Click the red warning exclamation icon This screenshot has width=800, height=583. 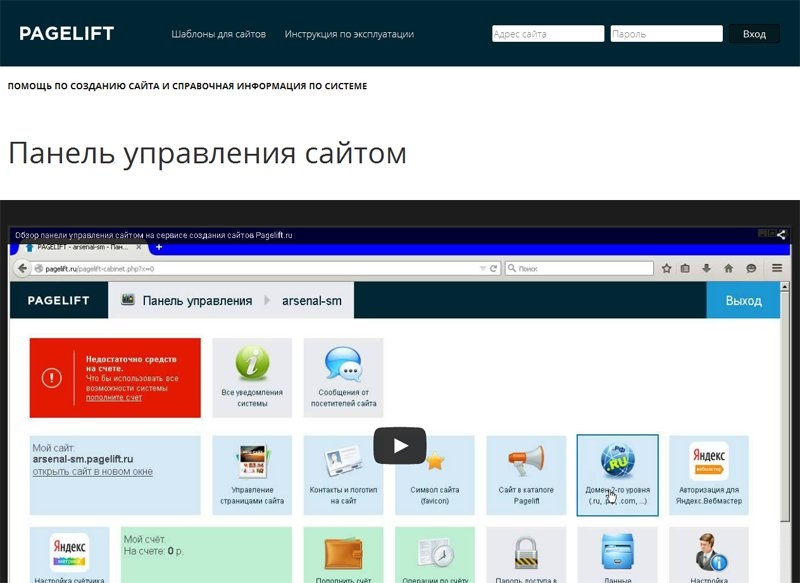52,378
